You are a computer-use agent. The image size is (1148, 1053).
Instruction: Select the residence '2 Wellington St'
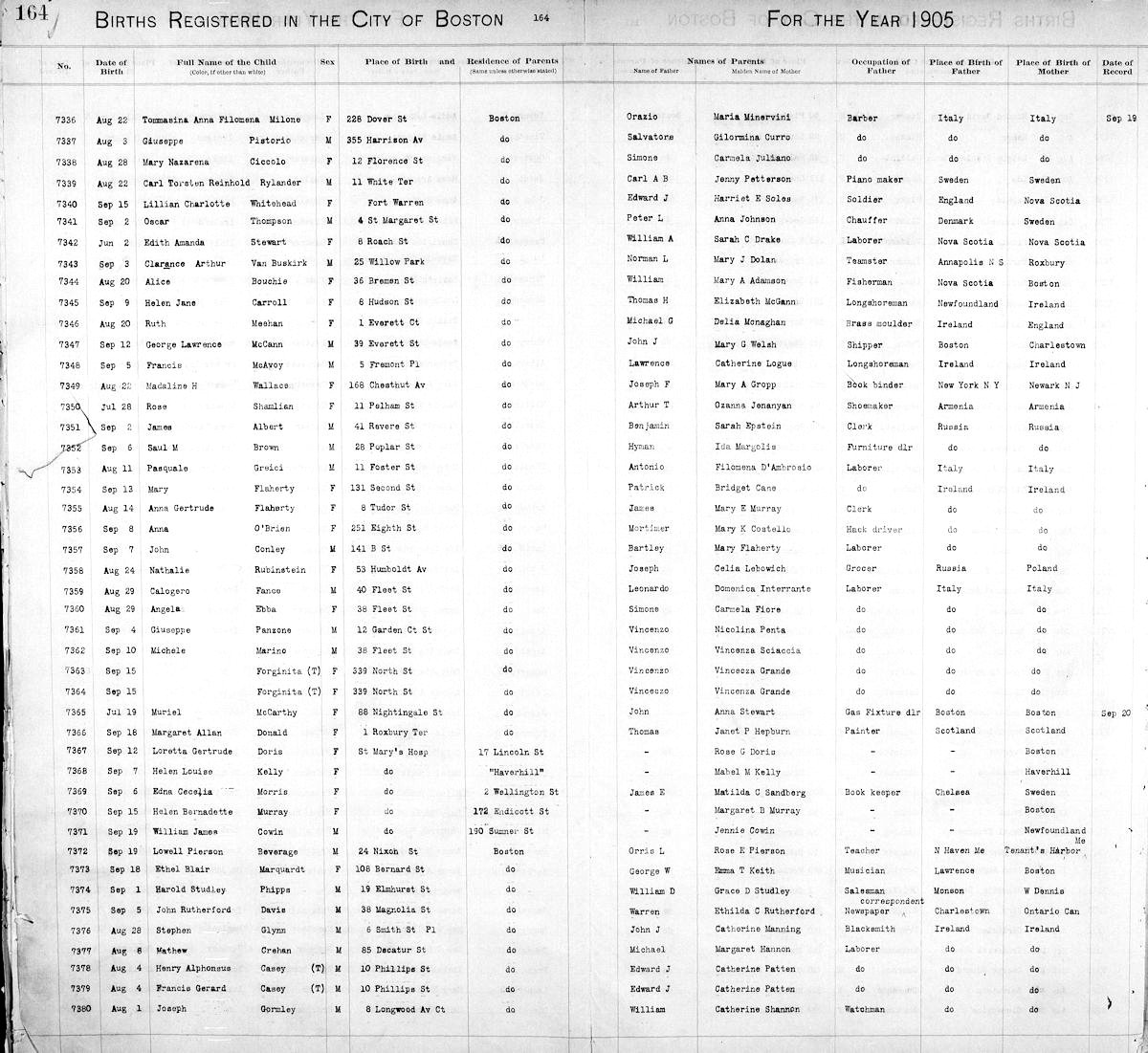click(x=520, y=792)
